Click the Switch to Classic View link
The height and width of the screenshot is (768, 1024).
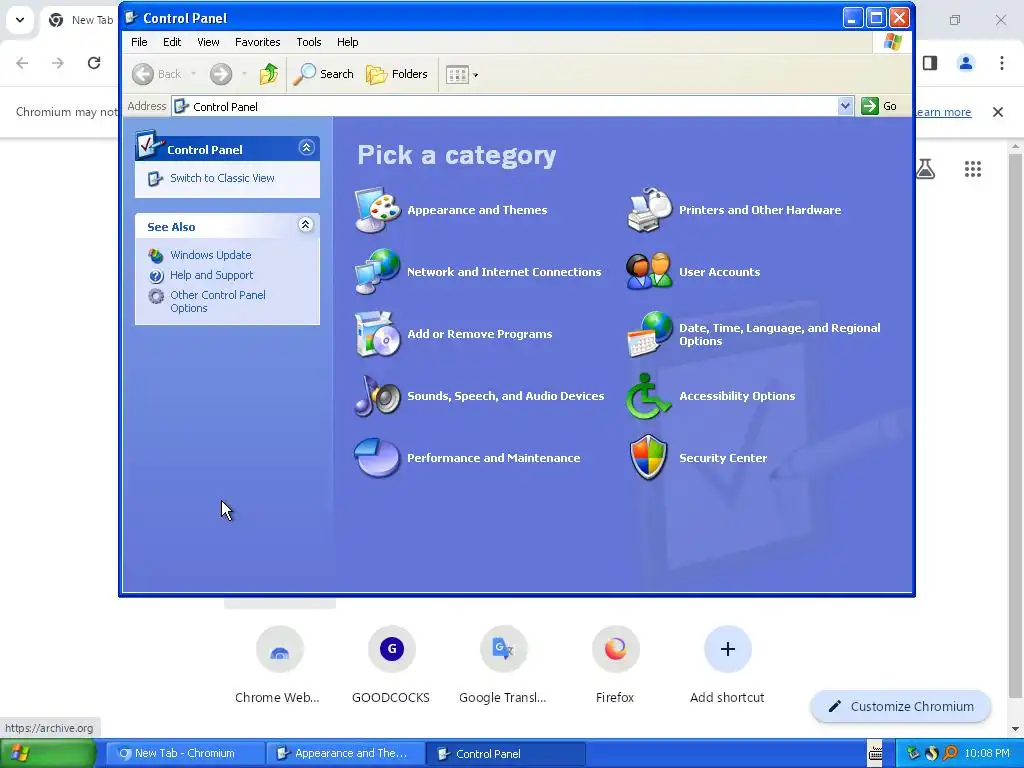222,178
